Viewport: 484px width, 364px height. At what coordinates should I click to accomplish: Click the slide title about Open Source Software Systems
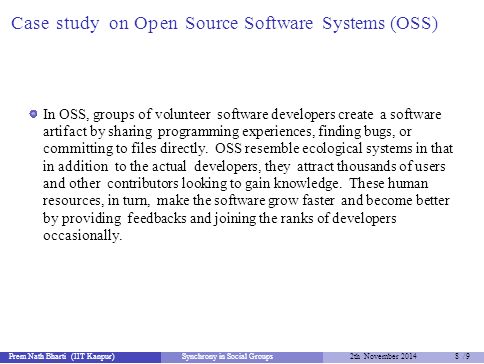pos(224,24)
